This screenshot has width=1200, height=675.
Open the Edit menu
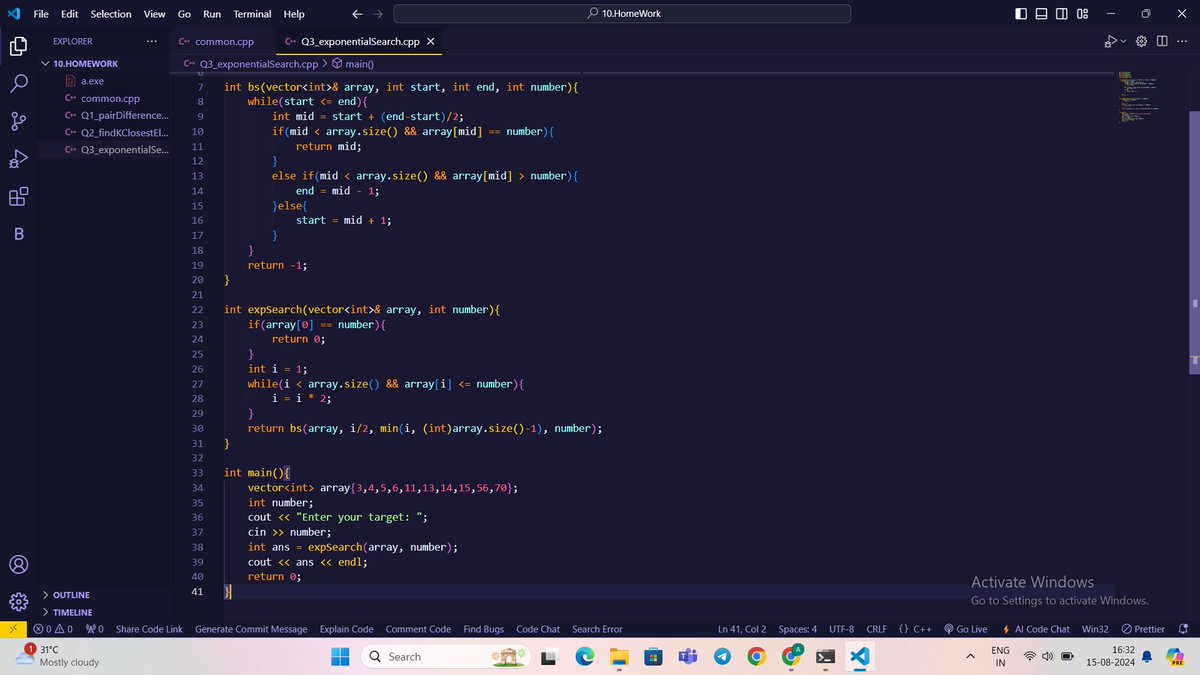click(x=70, y=14)
